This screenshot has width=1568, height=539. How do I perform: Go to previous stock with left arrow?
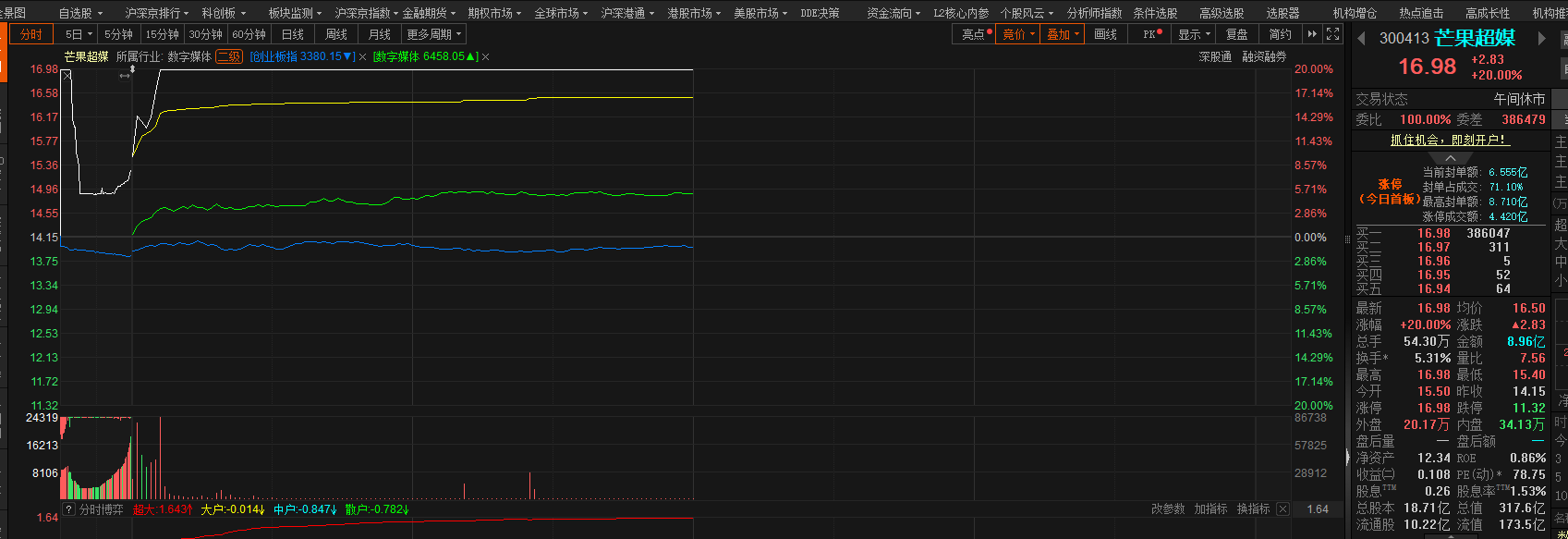[1361, 39]
